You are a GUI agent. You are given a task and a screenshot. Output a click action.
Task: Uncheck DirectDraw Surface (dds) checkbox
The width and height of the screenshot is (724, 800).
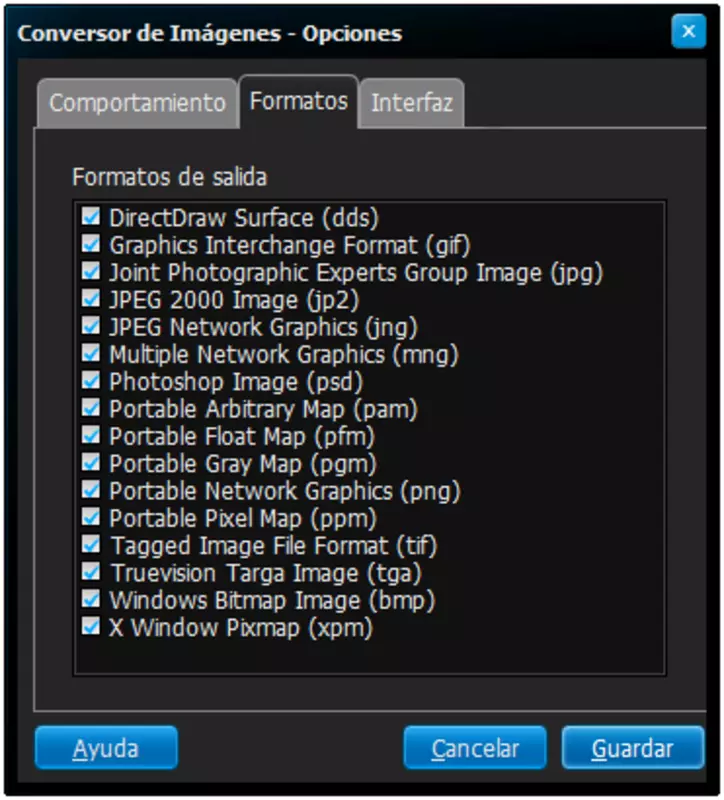(x=91, y=217)
